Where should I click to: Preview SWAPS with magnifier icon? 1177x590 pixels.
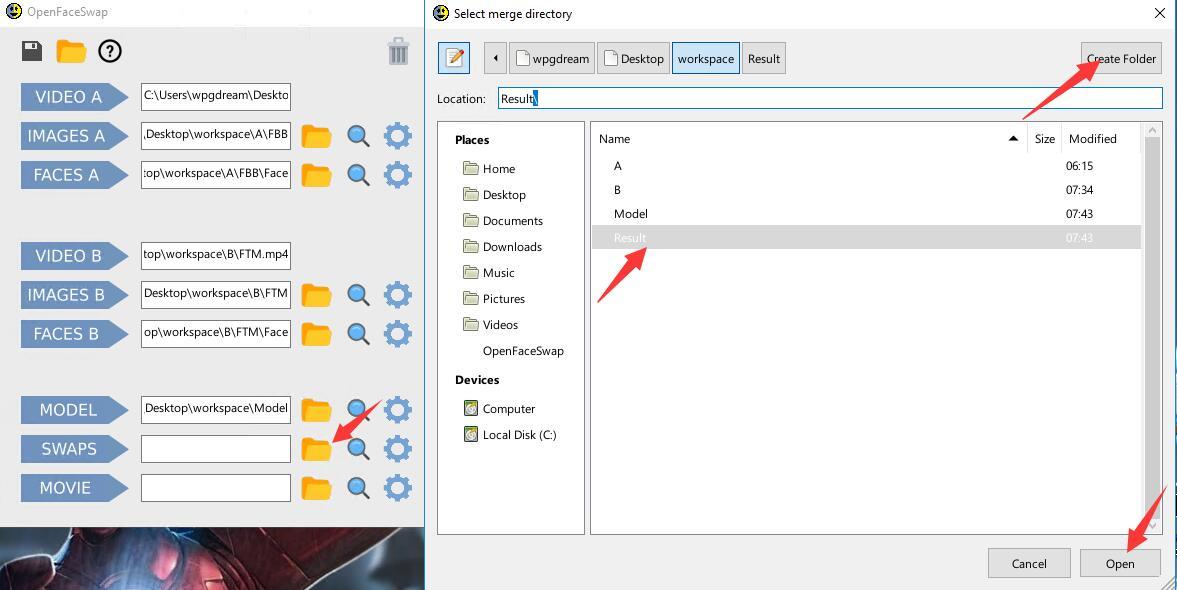[x=358, y=449]
